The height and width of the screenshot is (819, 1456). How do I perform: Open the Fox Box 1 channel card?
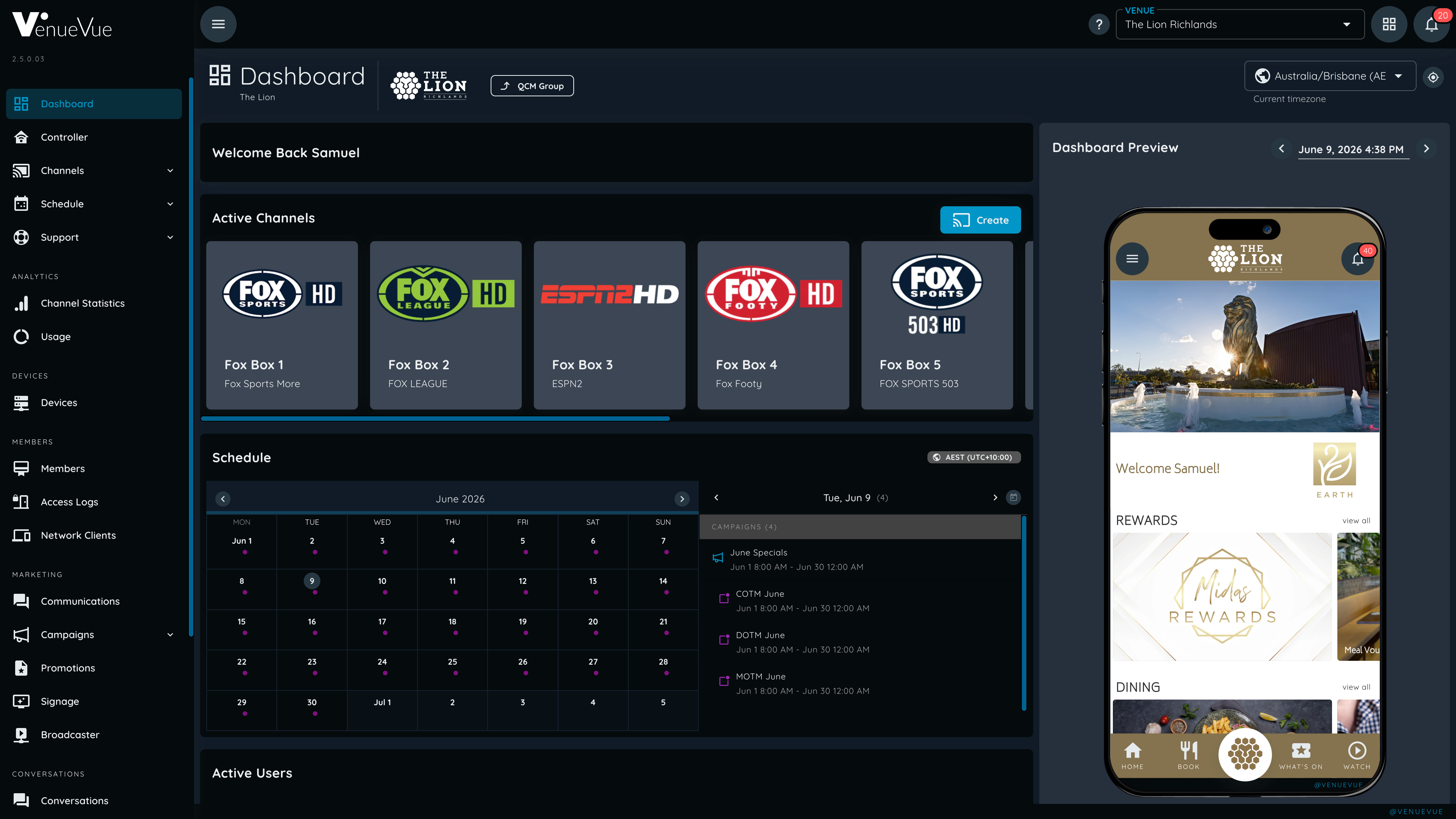point(281,325)
